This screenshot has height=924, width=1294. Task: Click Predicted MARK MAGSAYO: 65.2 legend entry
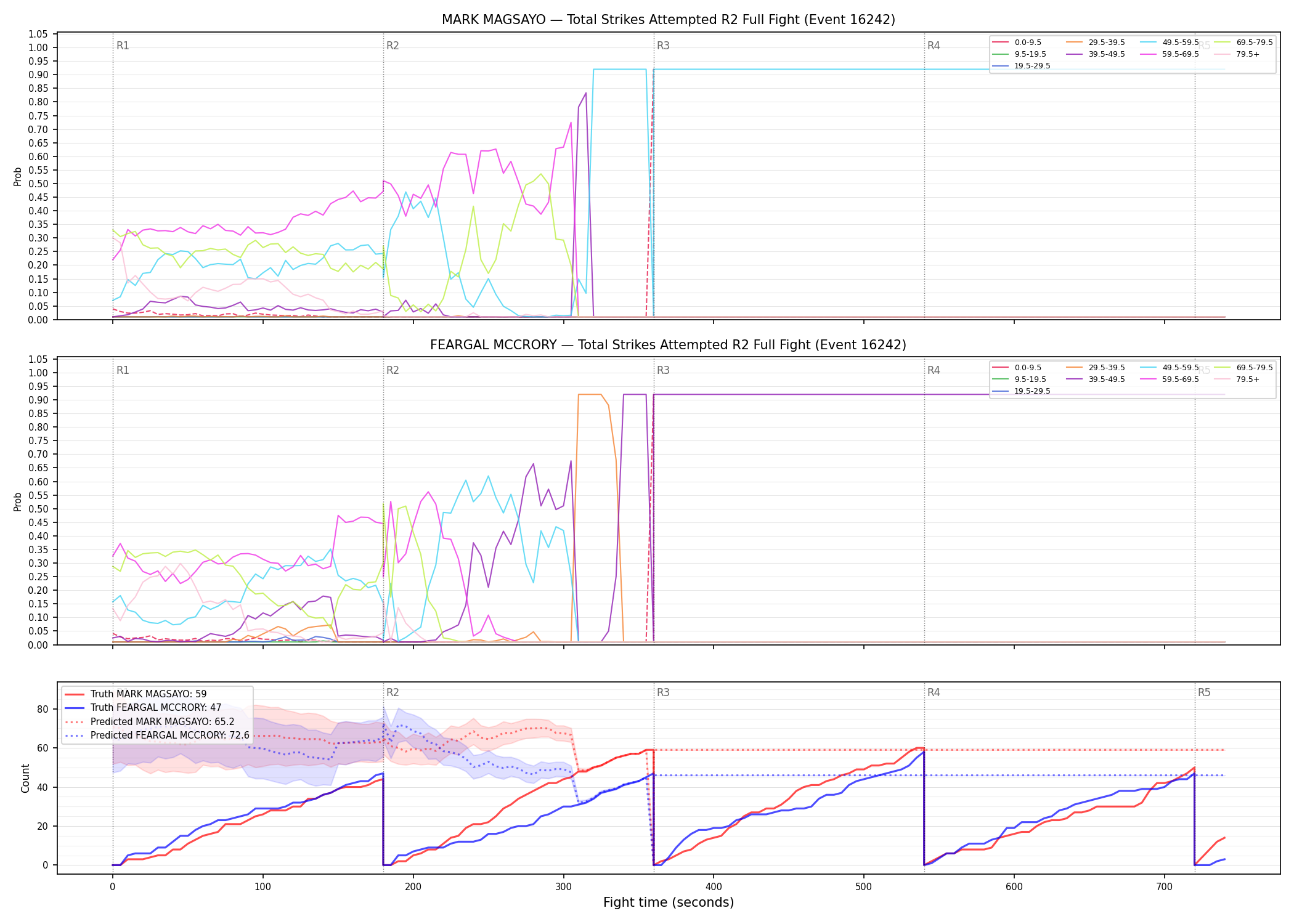tap(149, 722)
